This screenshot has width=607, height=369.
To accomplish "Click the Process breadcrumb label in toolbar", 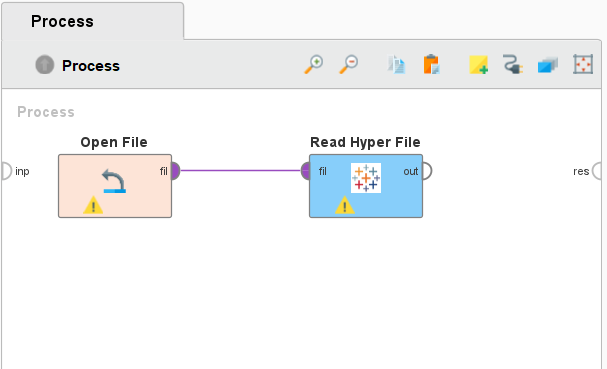I will [x=91, y=66].
